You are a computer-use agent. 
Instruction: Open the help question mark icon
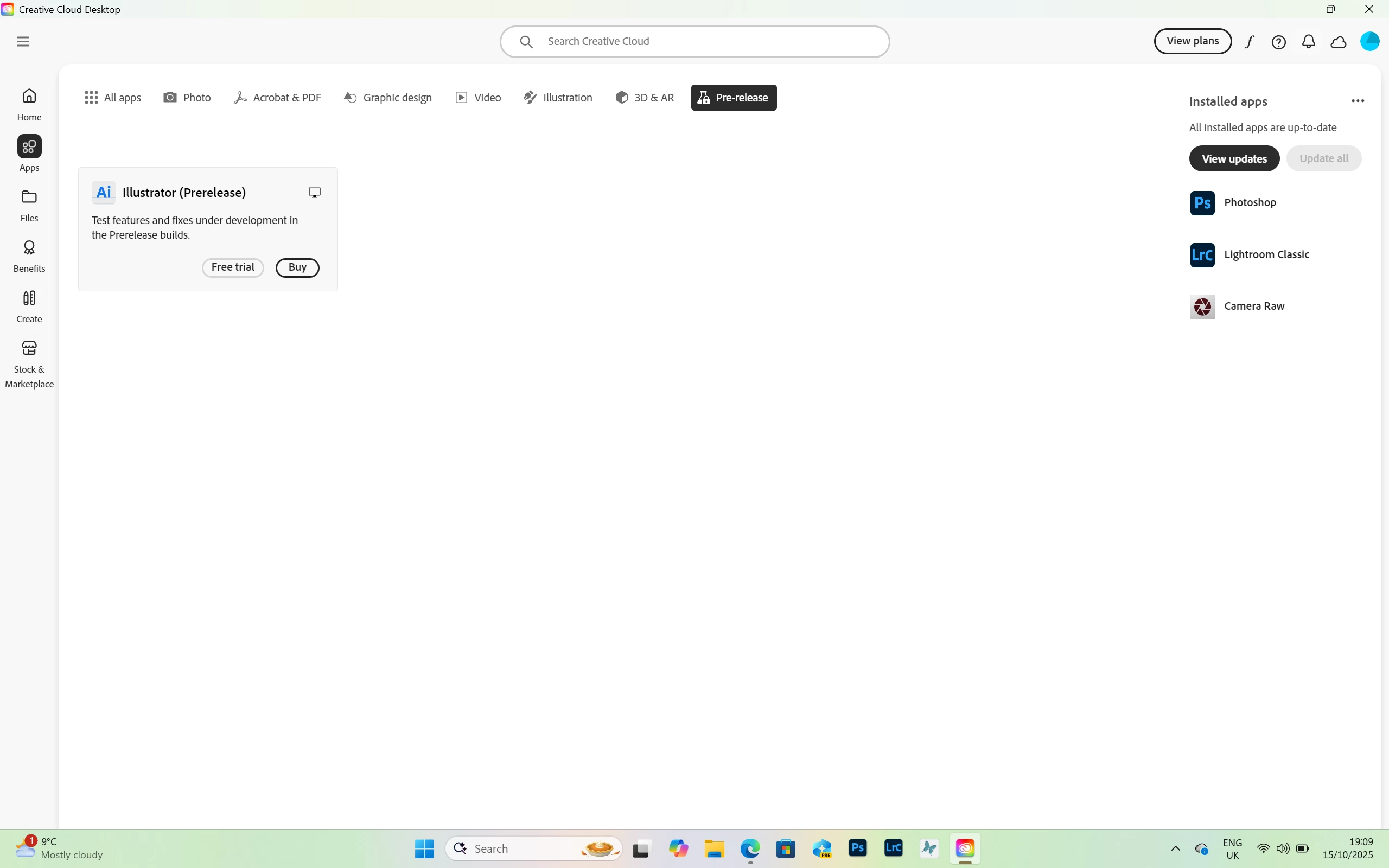pos(1278,42)
